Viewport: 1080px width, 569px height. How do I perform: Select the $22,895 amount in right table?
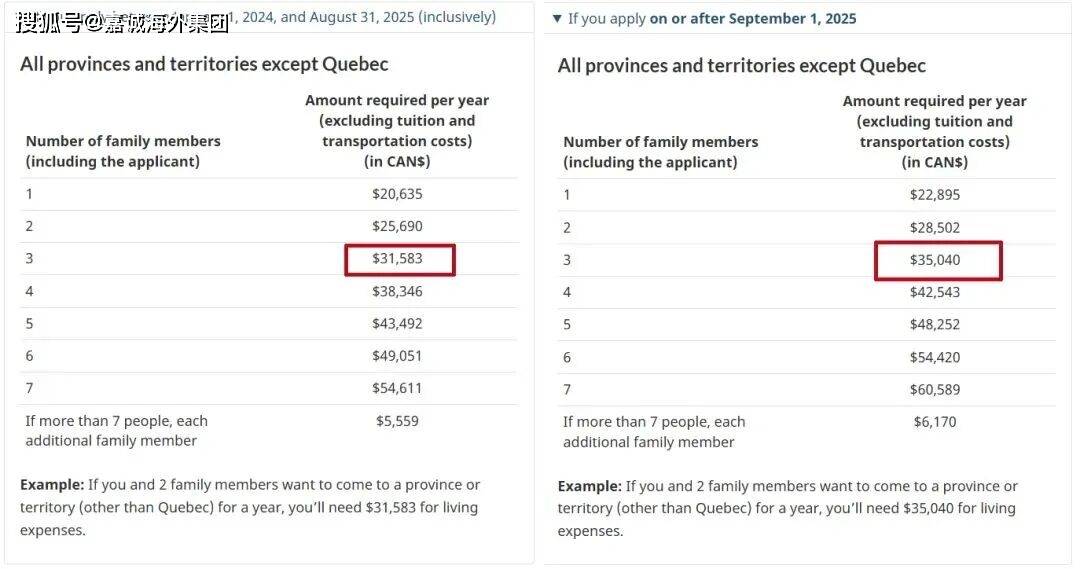pos(935,195)
